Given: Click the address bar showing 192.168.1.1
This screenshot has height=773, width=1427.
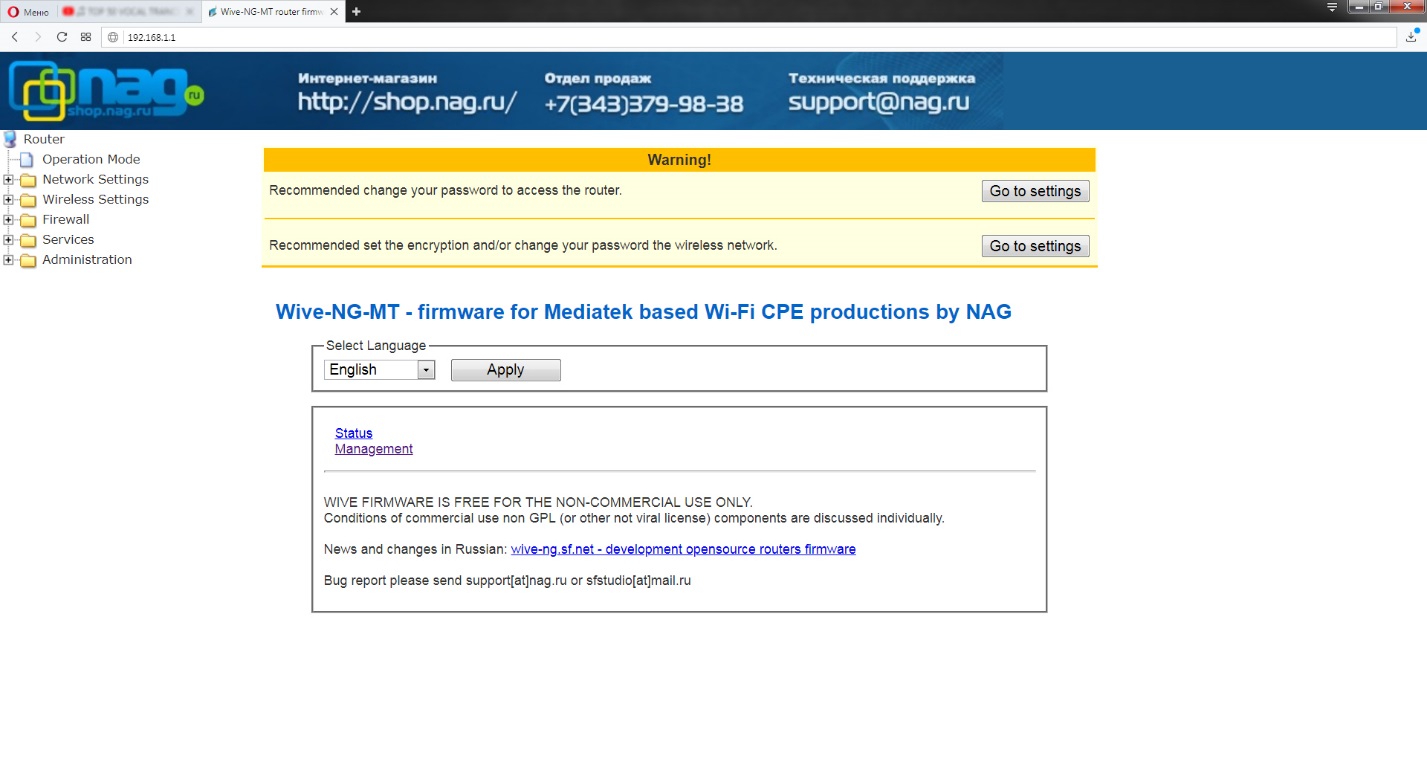Looking at the screenshot, I should click(x=750, y=37).
